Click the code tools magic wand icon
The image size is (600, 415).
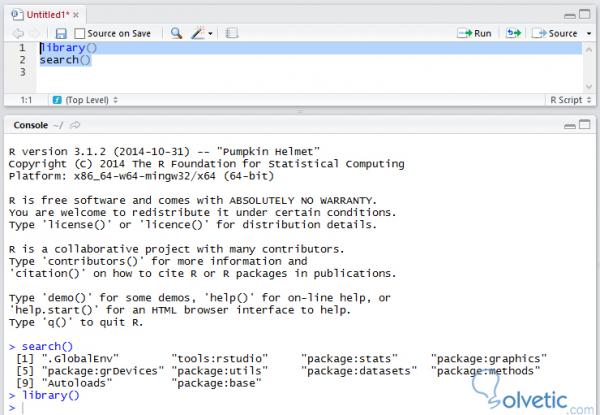tap(198, 33)
